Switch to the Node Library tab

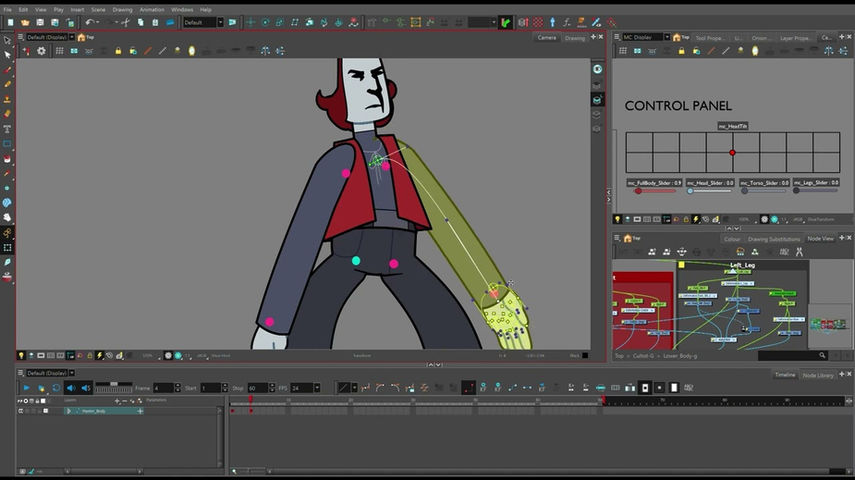818,375
